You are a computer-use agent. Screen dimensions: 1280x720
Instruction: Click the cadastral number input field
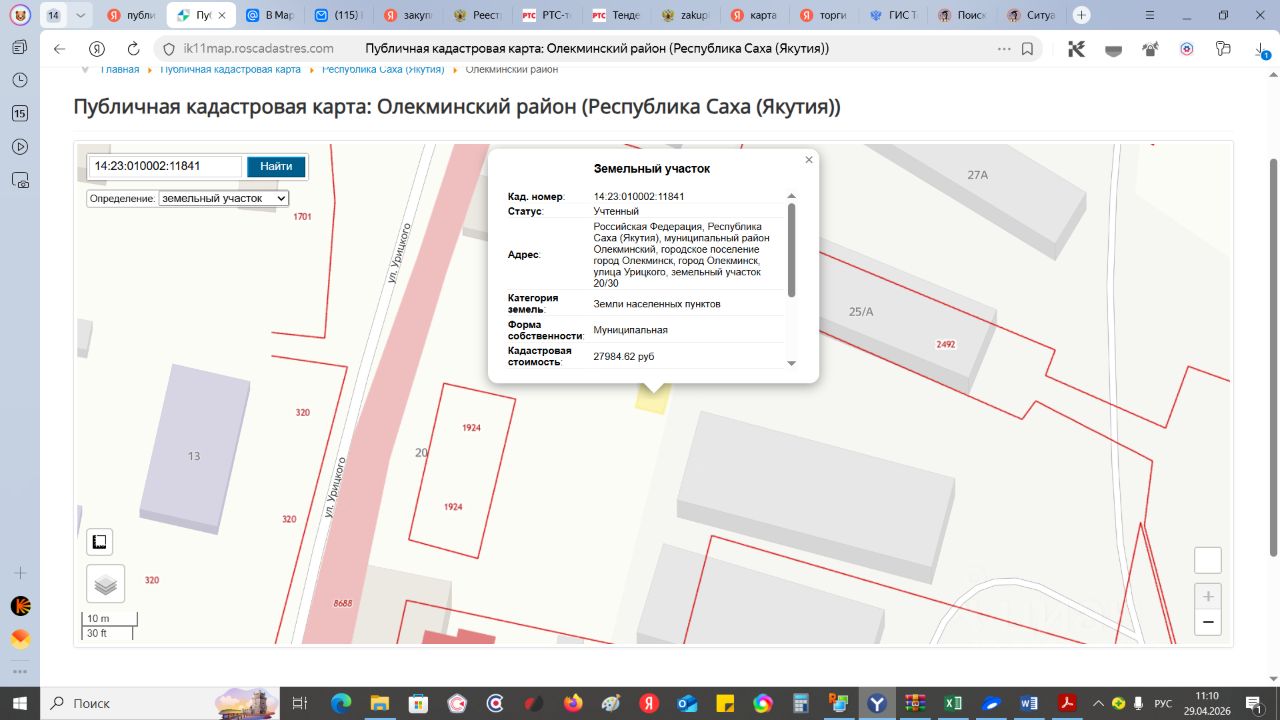pos(165,167)
